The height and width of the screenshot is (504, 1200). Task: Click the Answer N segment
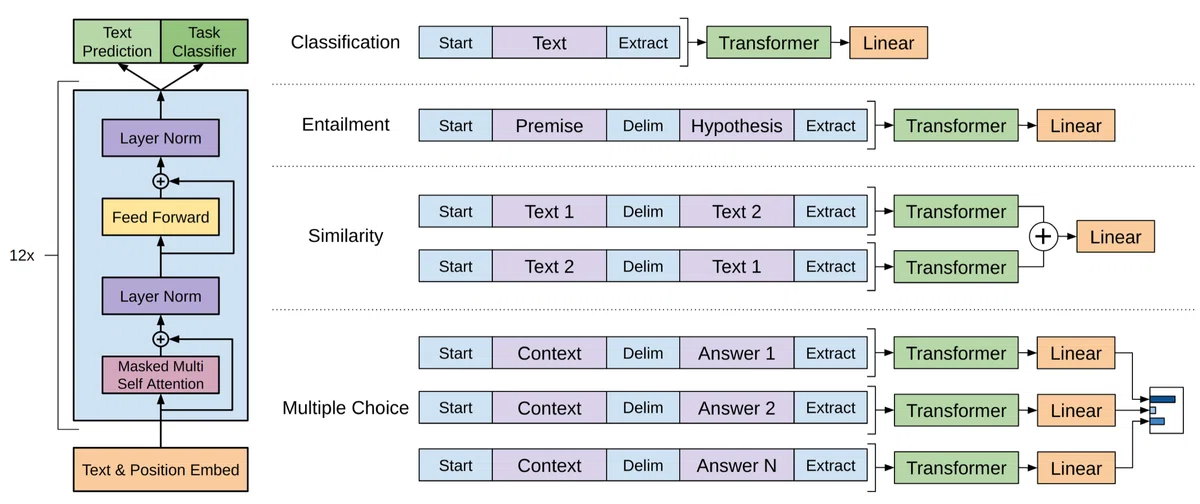737,466
